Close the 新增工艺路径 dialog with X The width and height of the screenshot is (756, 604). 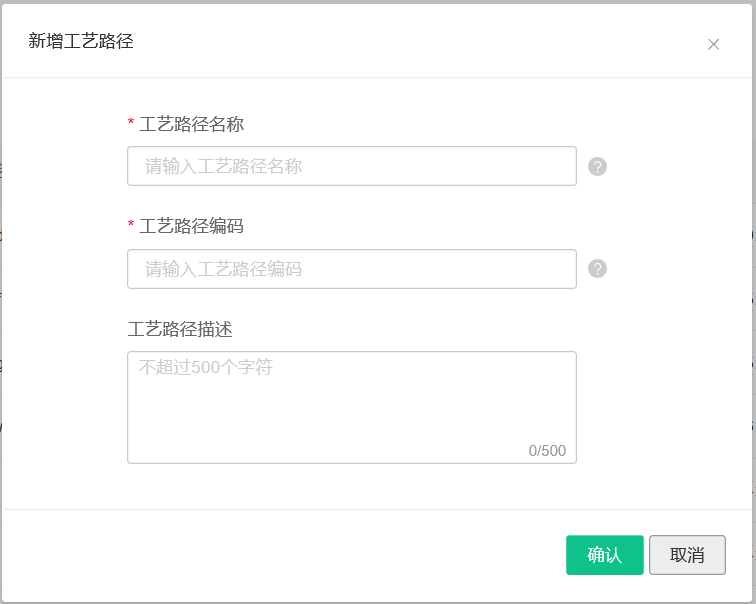[713, 44]
